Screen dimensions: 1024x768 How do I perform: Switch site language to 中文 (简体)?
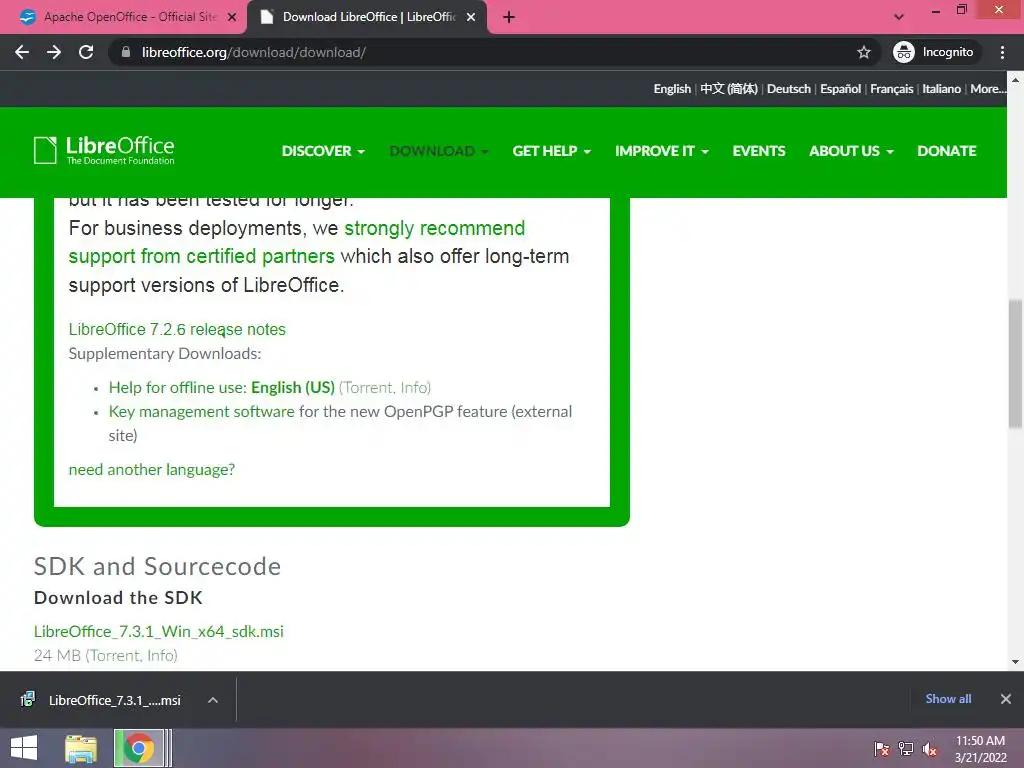tap(729, 89)
